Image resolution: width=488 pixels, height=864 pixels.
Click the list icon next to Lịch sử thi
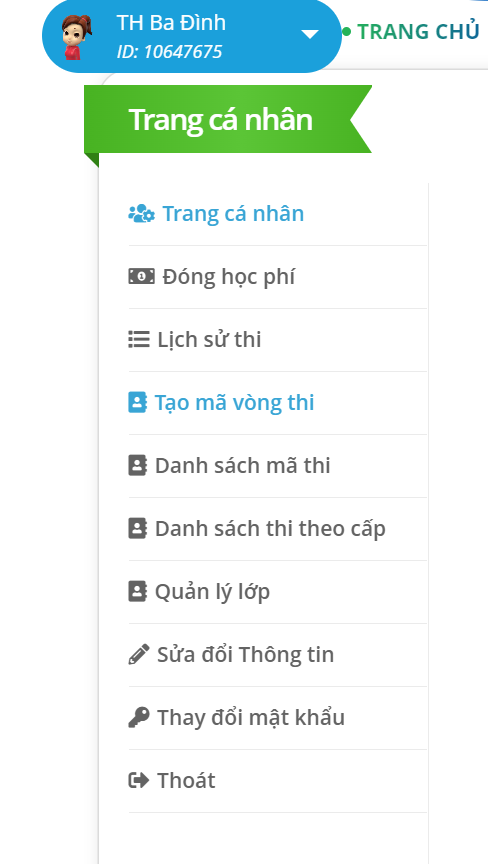[139, 339]
